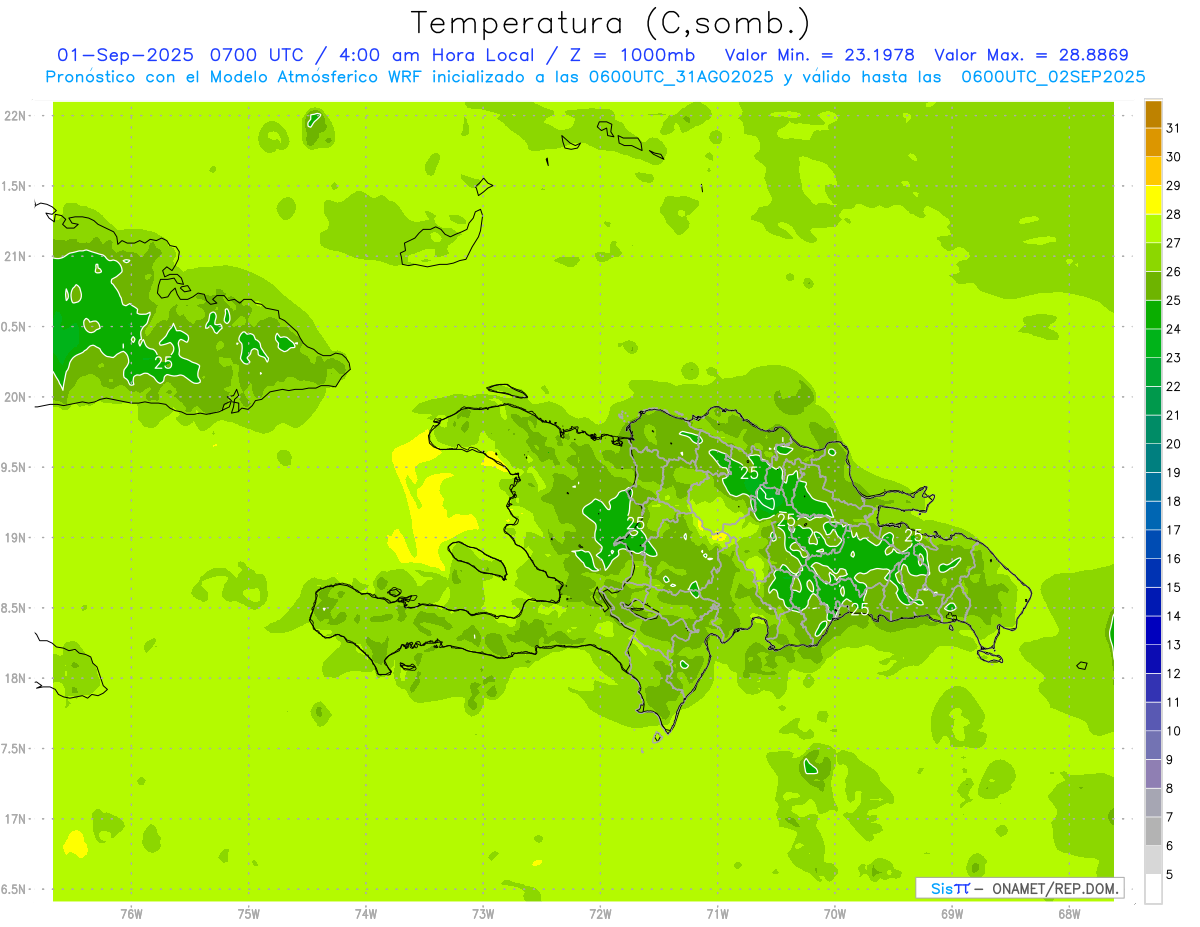
Task: Click the "73W" longitude axis label
Action: click(483, 913)
